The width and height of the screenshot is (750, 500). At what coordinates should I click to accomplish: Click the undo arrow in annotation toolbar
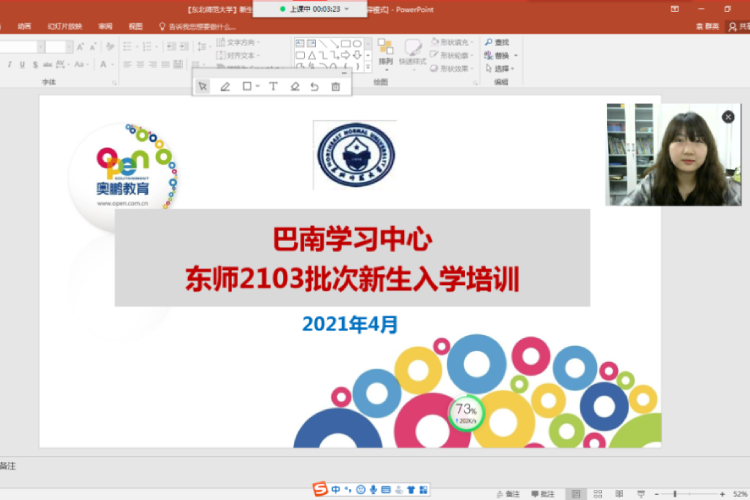coord(314,87)
